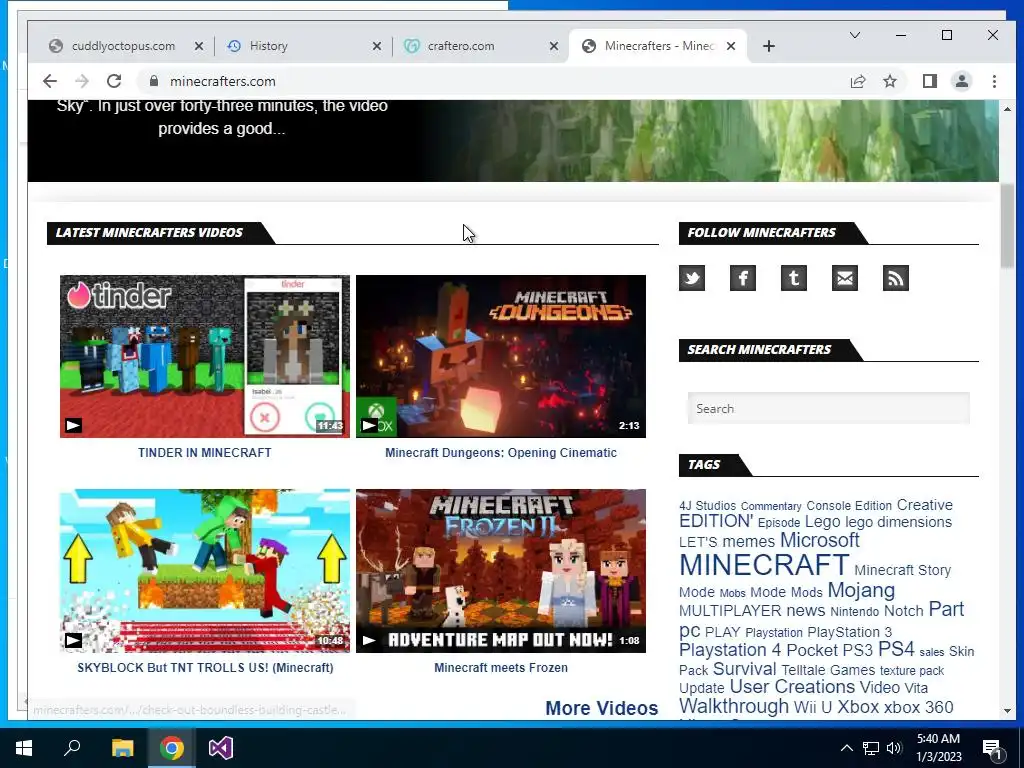Open the Windows Start menu
The height and width of the screenshot is (768, 1024).
click(24, 748)
